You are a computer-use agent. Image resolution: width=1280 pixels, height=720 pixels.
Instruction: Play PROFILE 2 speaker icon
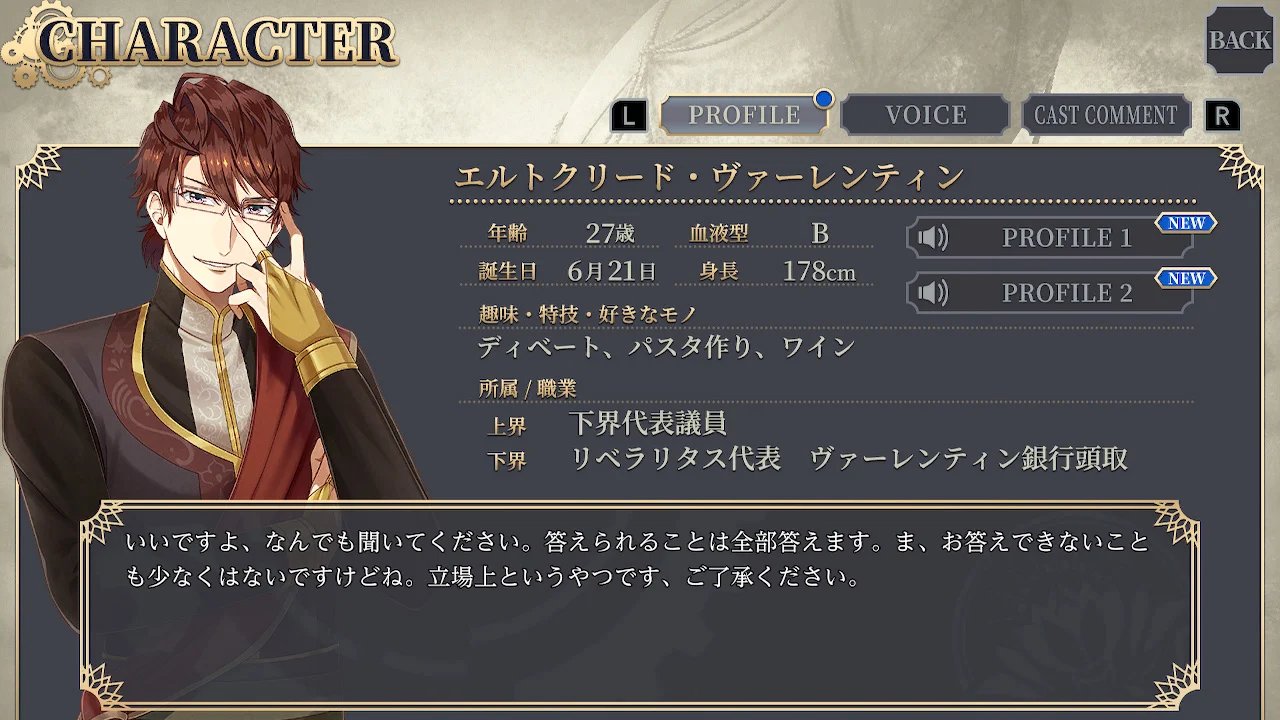tap(933, 293)
